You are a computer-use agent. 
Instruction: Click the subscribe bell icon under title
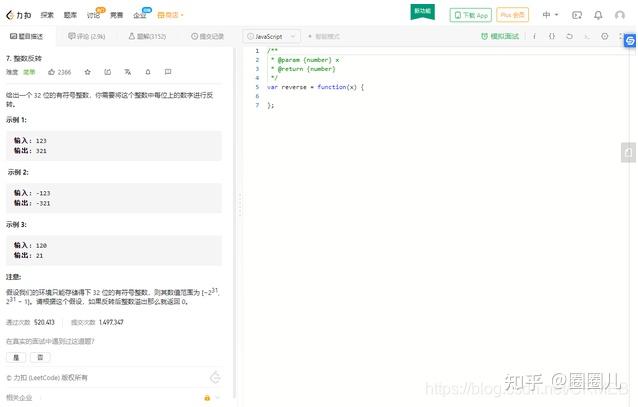pyautogui.click(x=148, y=72)
